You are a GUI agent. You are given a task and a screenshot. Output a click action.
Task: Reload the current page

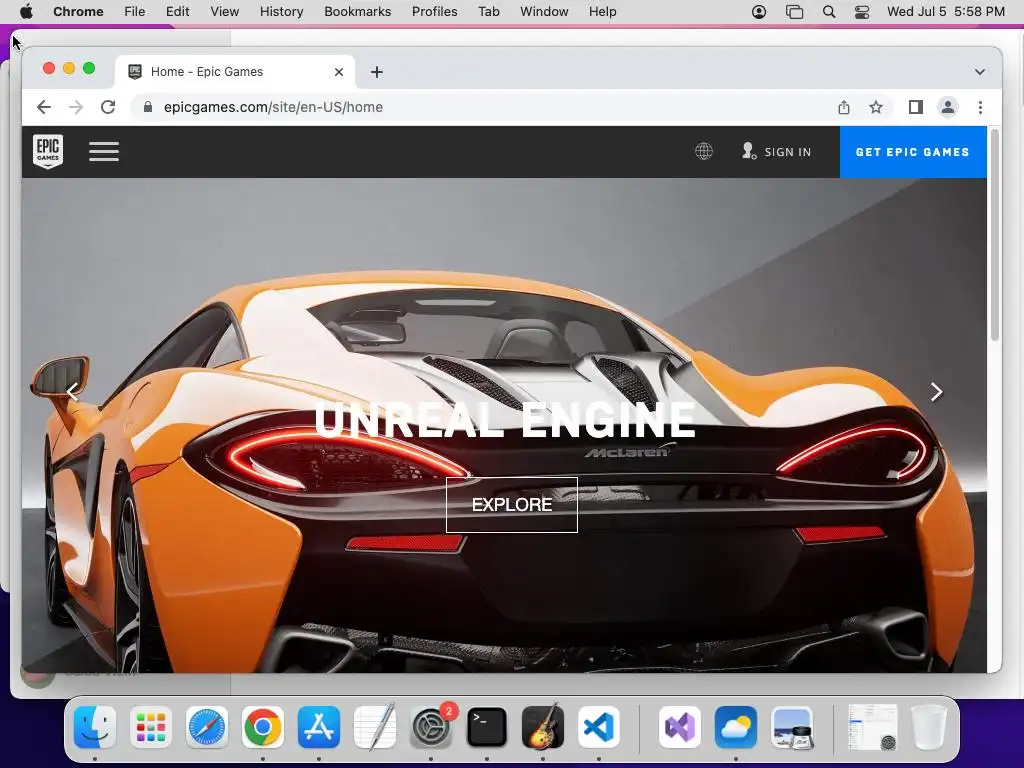coord(108,107)
